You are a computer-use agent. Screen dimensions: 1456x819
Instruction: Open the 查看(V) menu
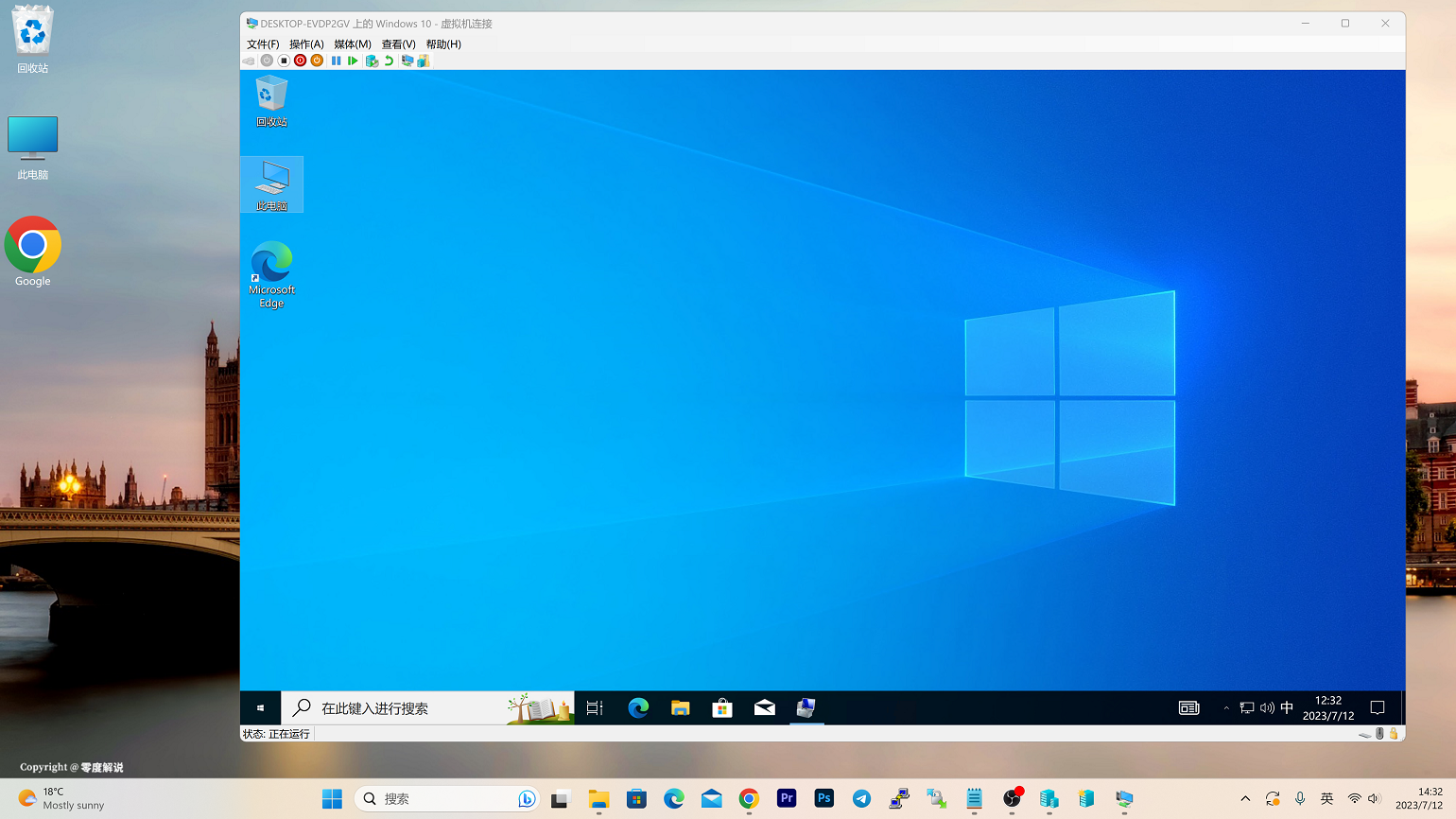[x=398, y=44]
